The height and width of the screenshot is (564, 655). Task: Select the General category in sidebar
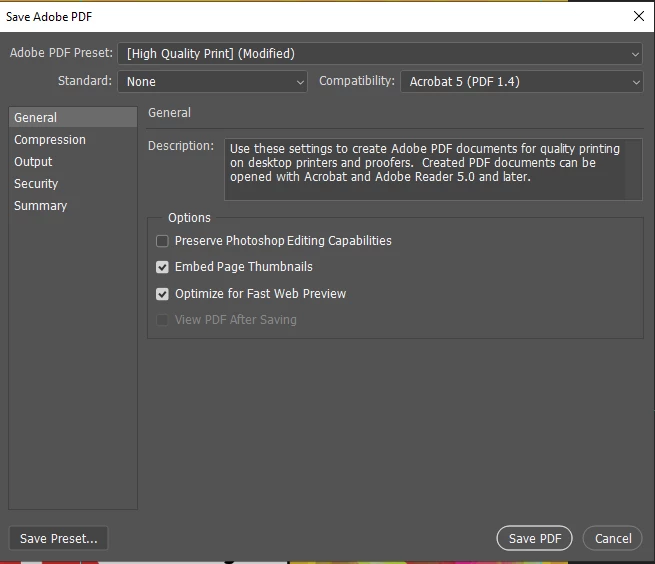coord(73,117)
